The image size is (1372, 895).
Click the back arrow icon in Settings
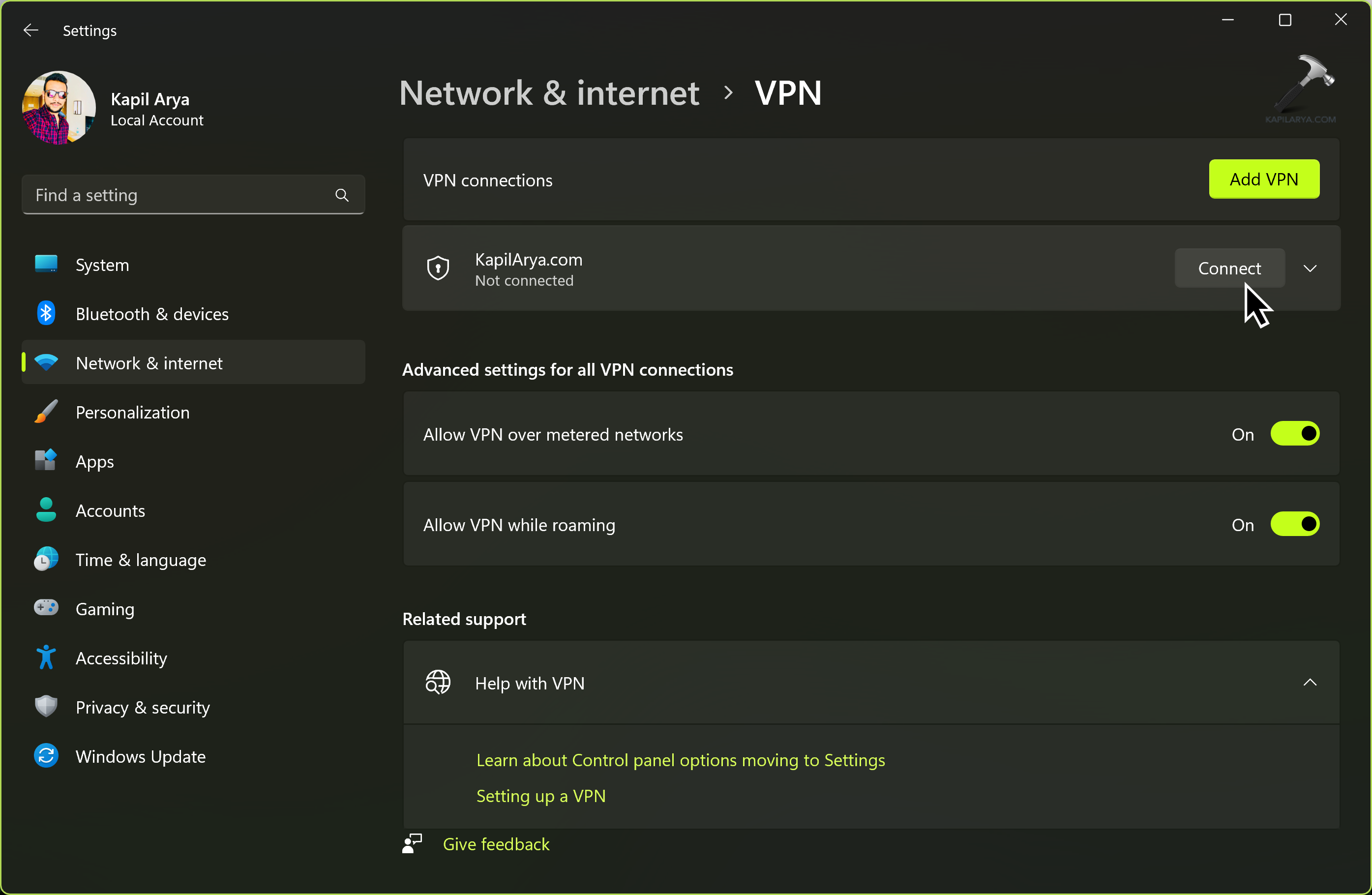click(30, 30)
